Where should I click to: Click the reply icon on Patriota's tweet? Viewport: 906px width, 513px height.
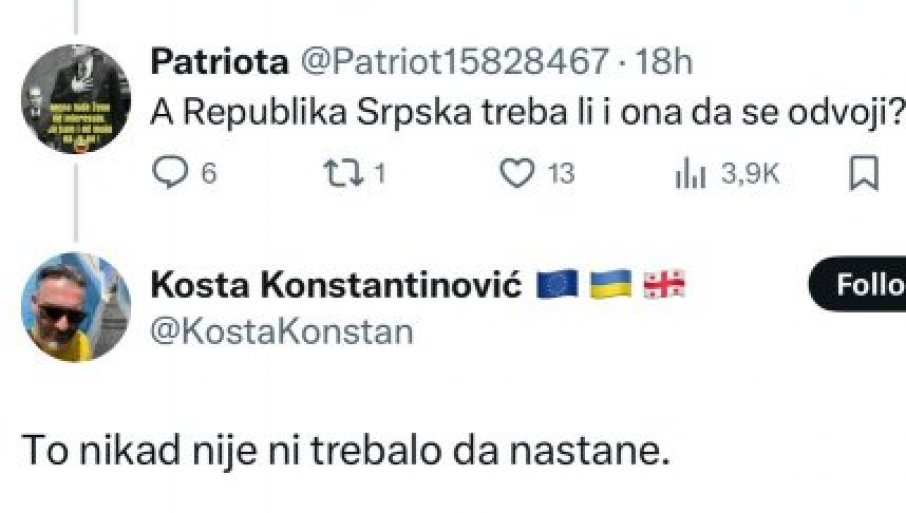tap(169, 174)
